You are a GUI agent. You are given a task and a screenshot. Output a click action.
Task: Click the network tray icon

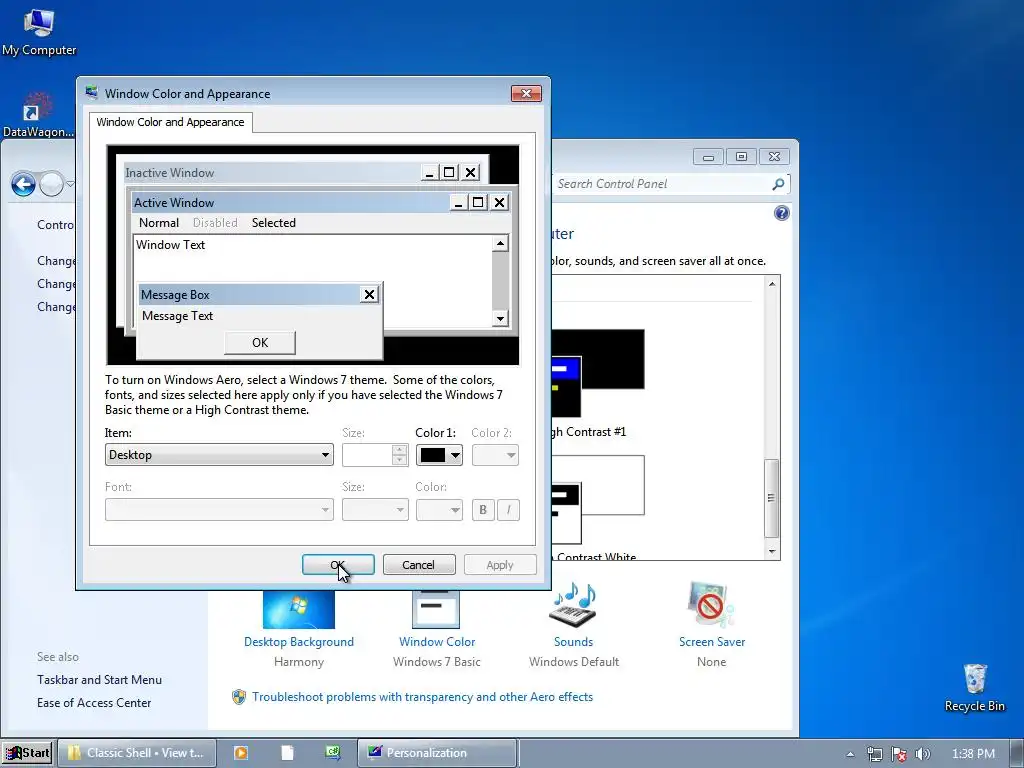pos(874,754)
